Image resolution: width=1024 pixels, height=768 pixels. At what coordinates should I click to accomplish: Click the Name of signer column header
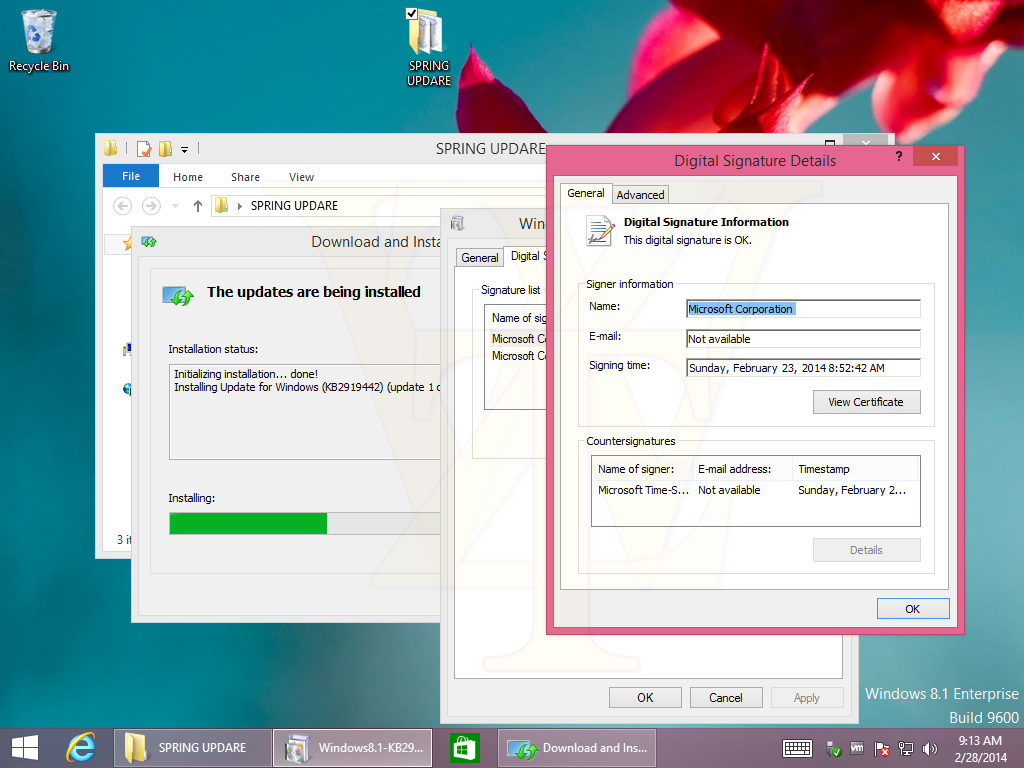(642, 469)
